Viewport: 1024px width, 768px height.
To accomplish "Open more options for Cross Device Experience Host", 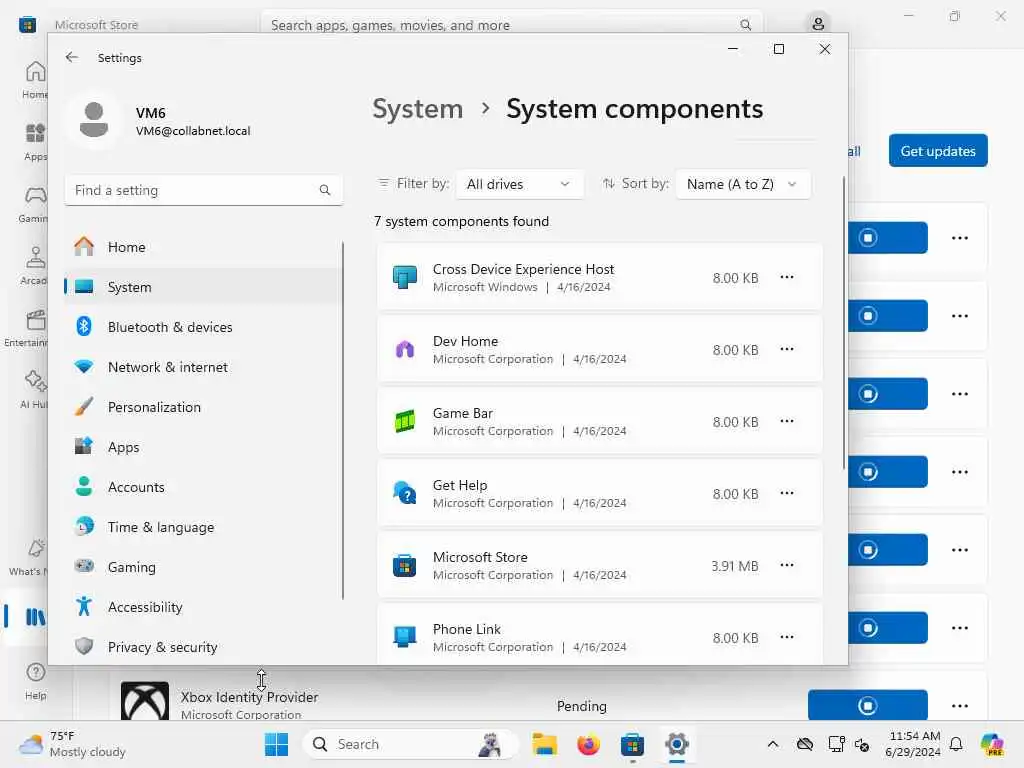I will (787, 277).
